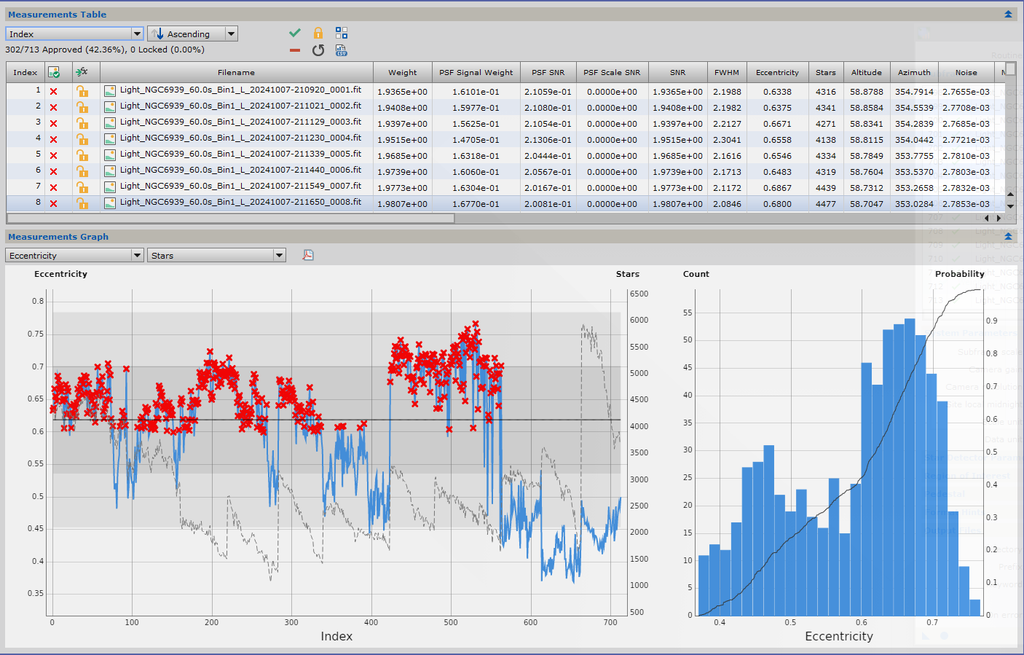
Task: Collapse the Measurements Graph section arrow
Action: 1008,236
